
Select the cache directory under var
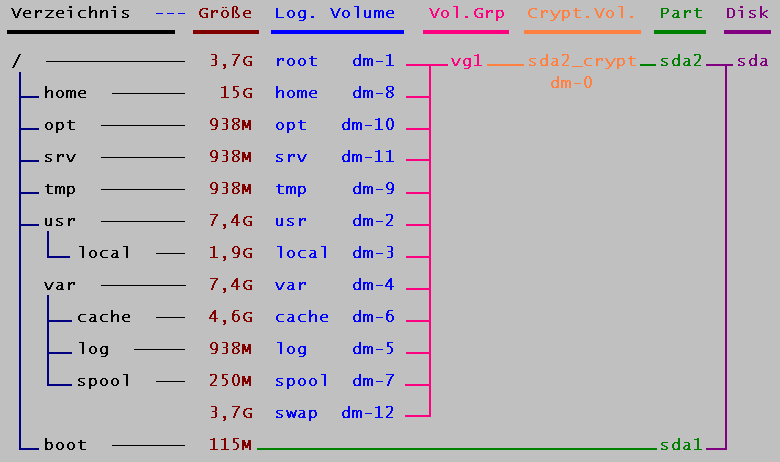[104, 317]
